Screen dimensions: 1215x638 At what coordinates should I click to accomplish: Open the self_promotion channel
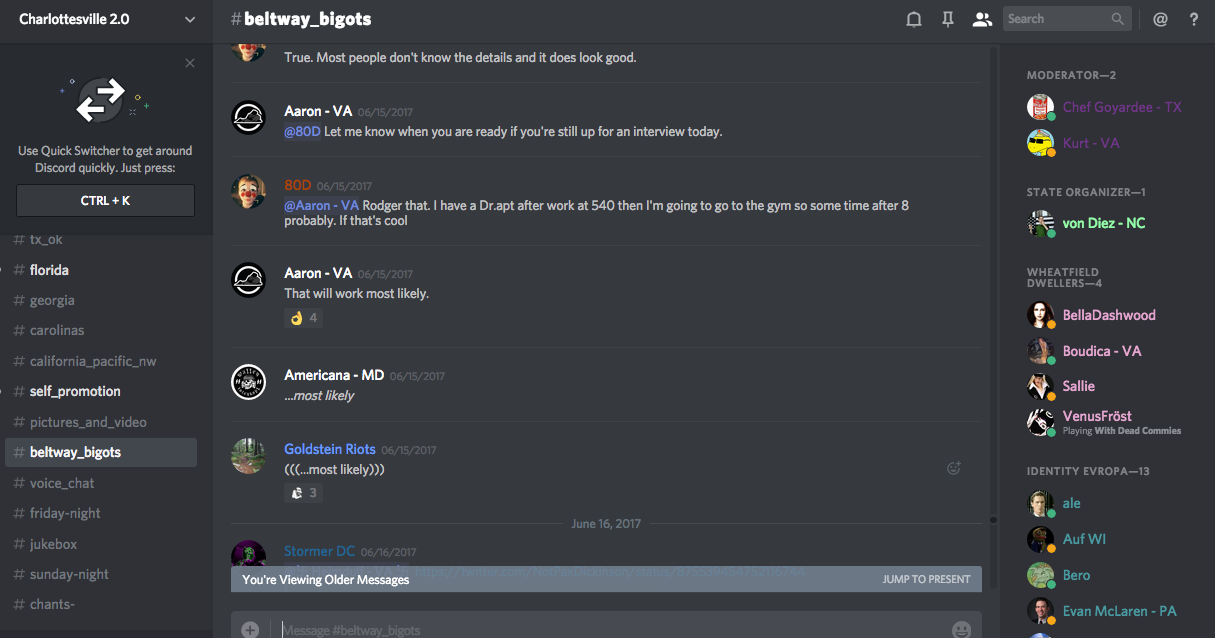coord(75,391)
